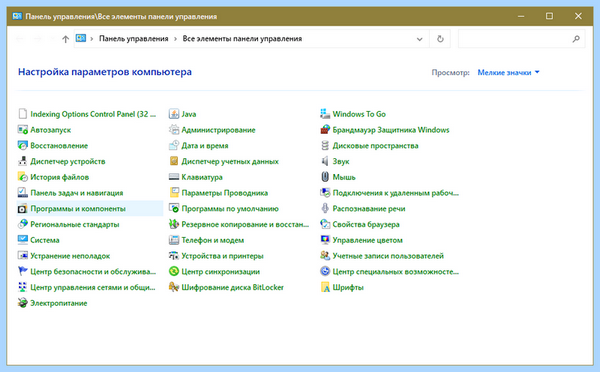
Task: Click the Центр синхронизации icon
Action: pos(174,271)
